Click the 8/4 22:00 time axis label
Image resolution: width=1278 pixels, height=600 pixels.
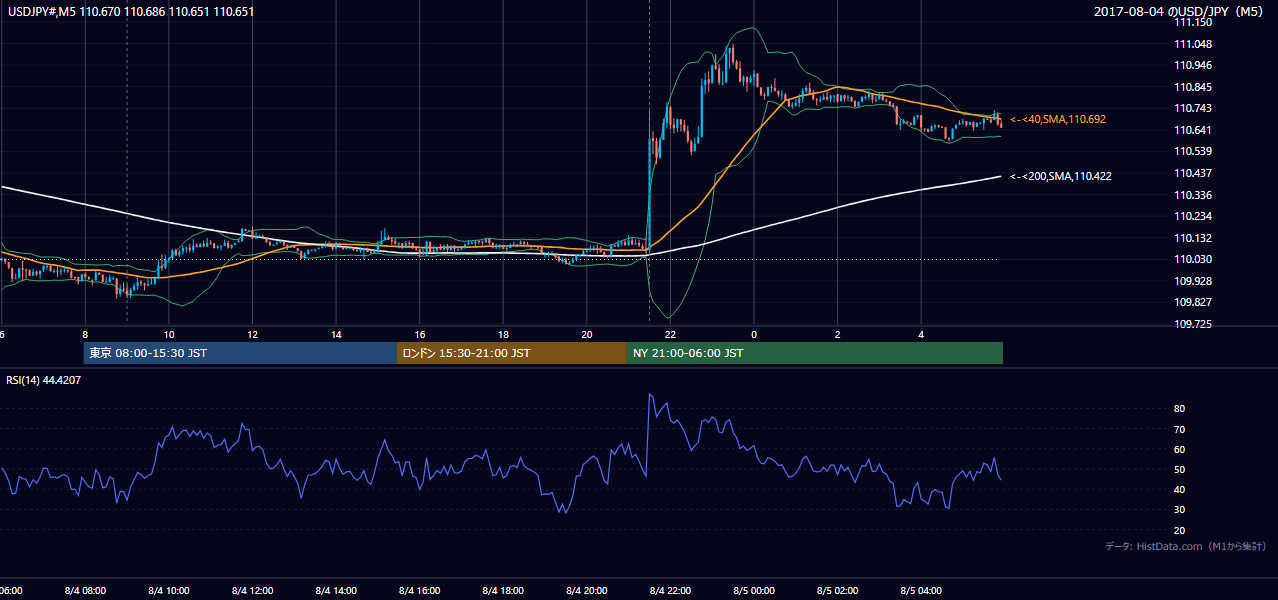(x=671, y=590)
